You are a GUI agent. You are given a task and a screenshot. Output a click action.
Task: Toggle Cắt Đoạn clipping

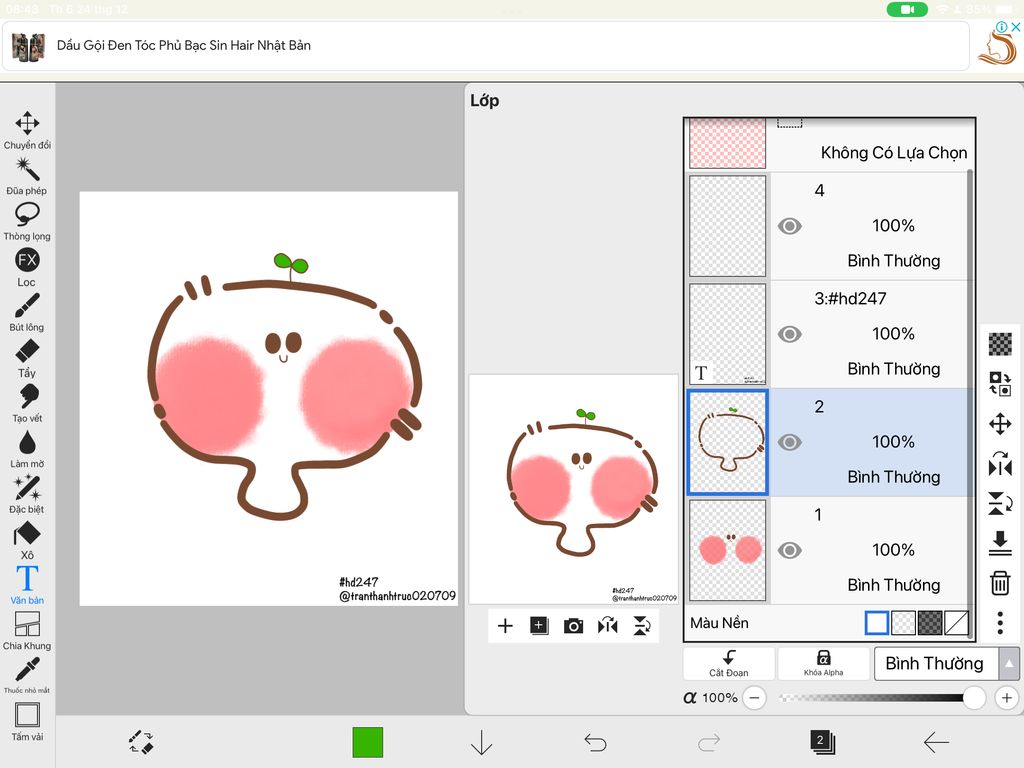(x=729, y=664)
